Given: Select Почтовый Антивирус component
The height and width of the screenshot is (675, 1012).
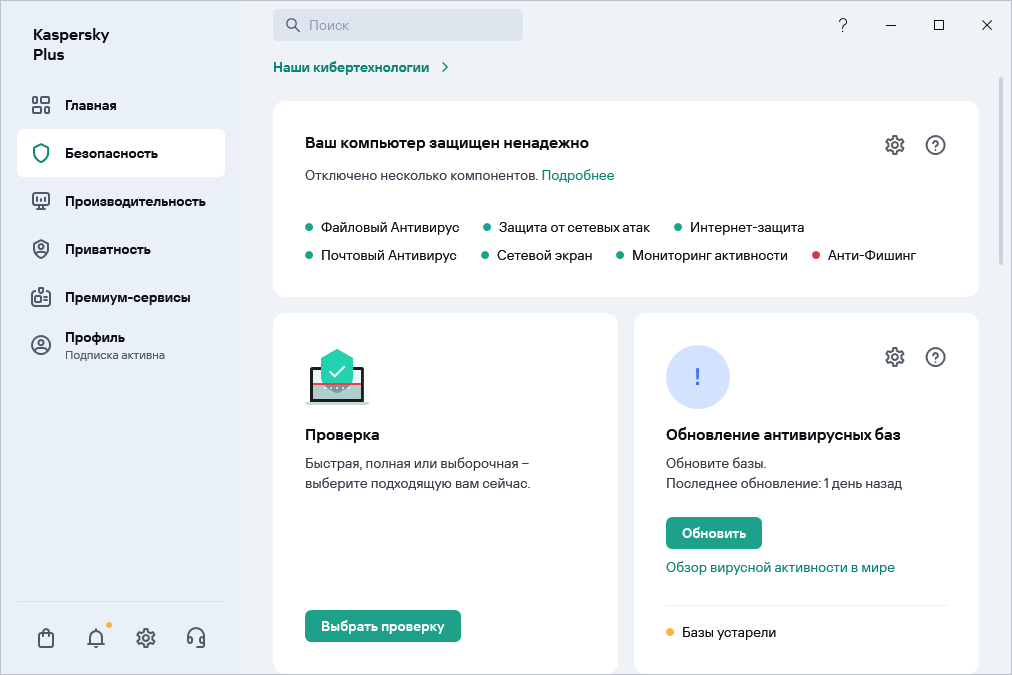Looking at the screenshot, I should (x=381, y=256).
